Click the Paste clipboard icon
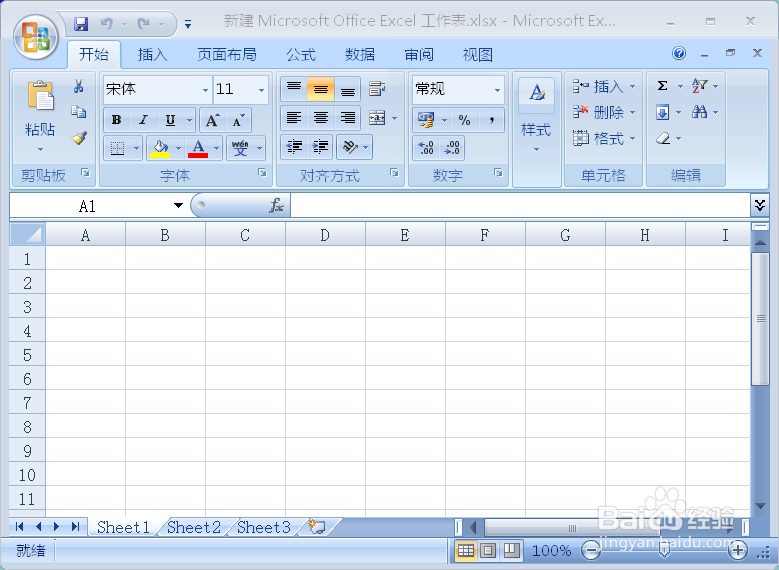The height and width of the screenshot is (570, 779). point(40,95)
